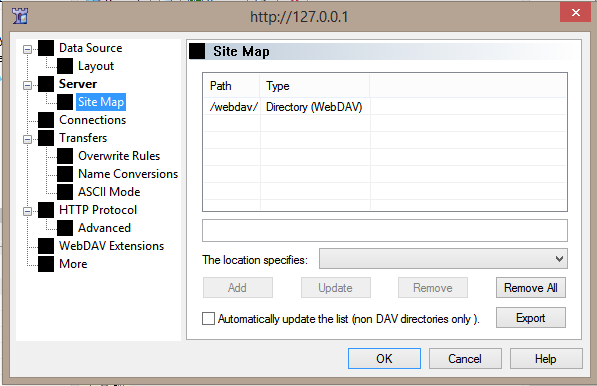Click the icon beside Name Conversions
This screenshot has width=597, height=386.
(x=65, y=174)
